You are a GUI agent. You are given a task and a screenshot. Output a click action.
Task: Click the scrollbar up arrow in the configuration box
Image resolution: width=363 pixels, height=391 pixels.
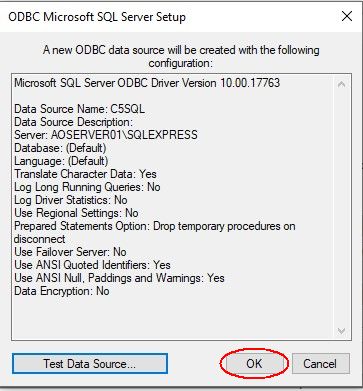pos(341,84)
